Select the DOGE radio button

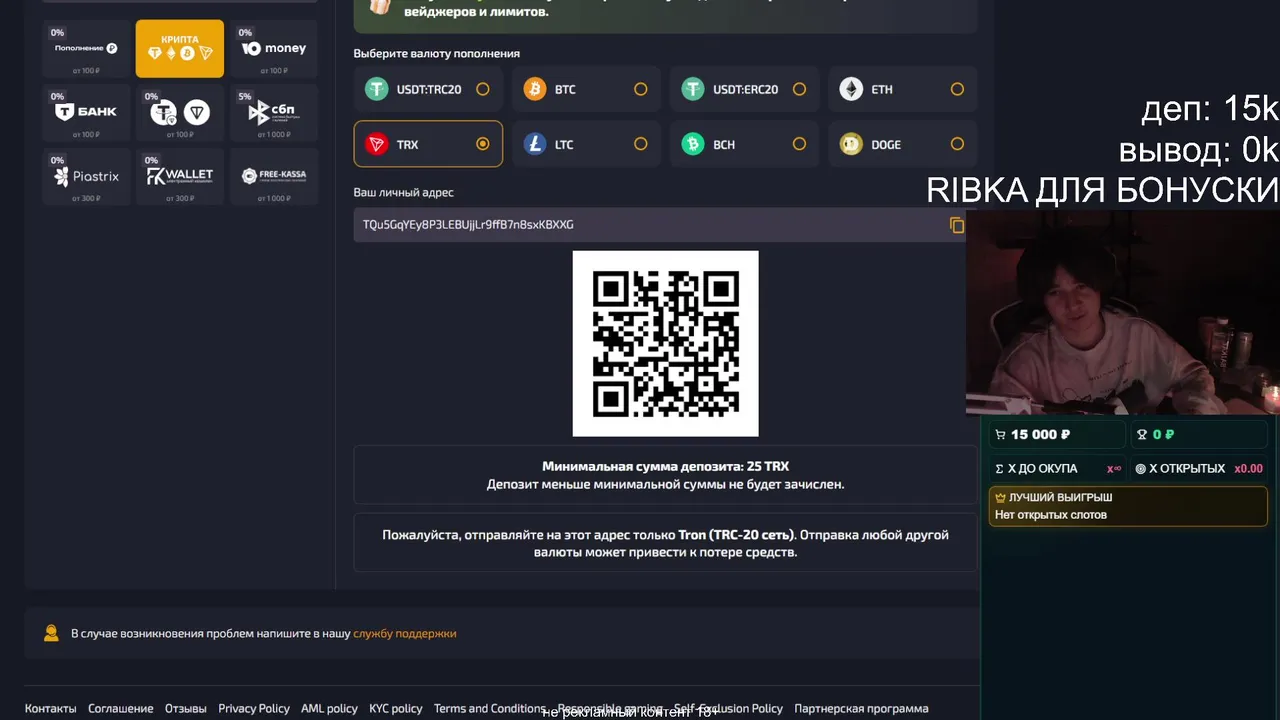click(x=957, y=144)
